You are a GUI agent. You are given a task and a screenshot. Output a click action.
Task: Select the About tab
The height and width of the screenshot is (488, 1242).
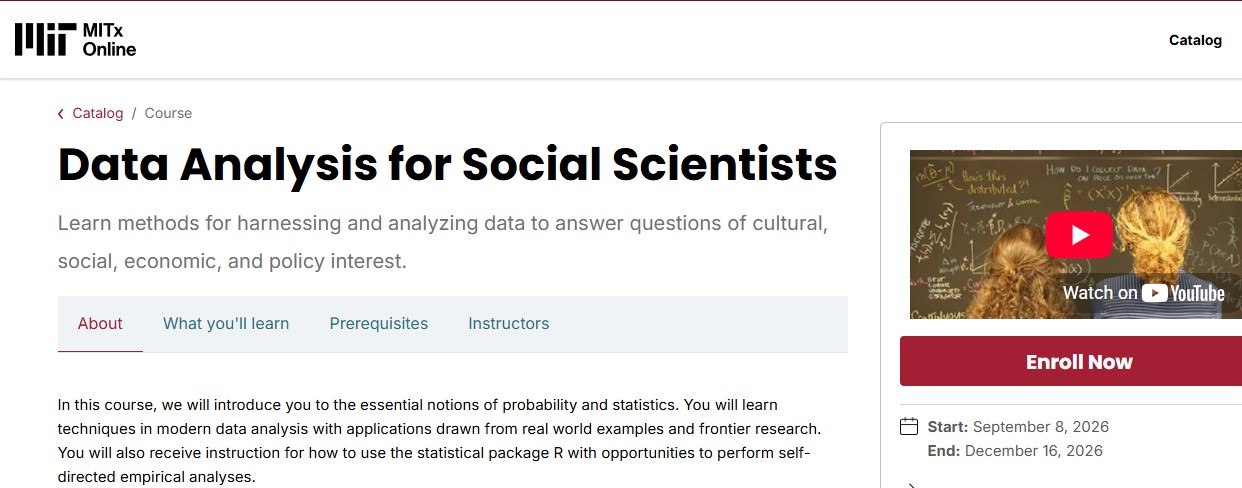click(100, 324)
